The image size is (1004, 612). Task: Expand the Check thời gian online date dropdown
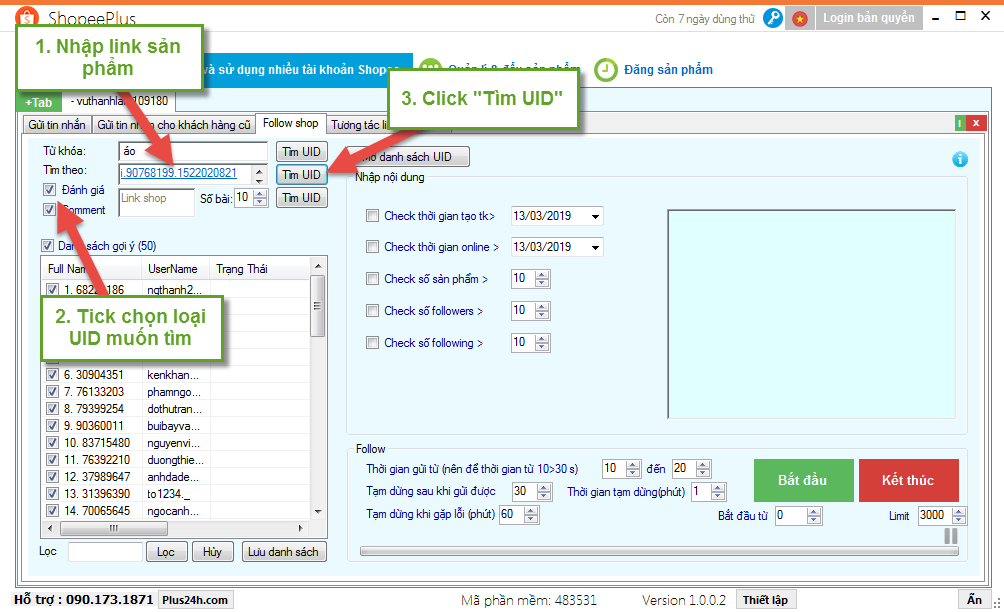(596, 247)
